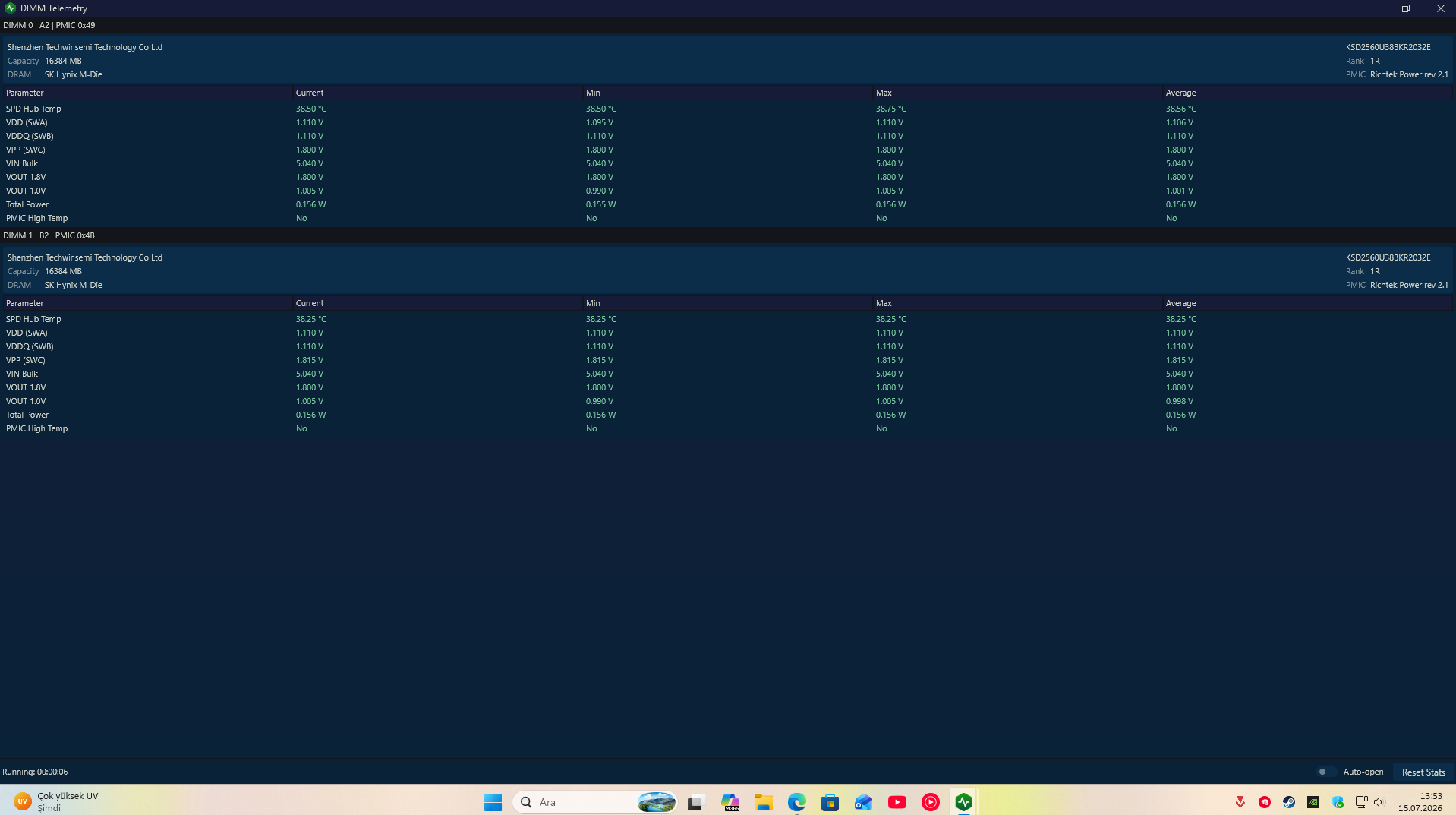Click the VPP (SWC) row label for DIMM 1
The height and width of the screenshot is (815, 1456).
(x=26, y=360)
